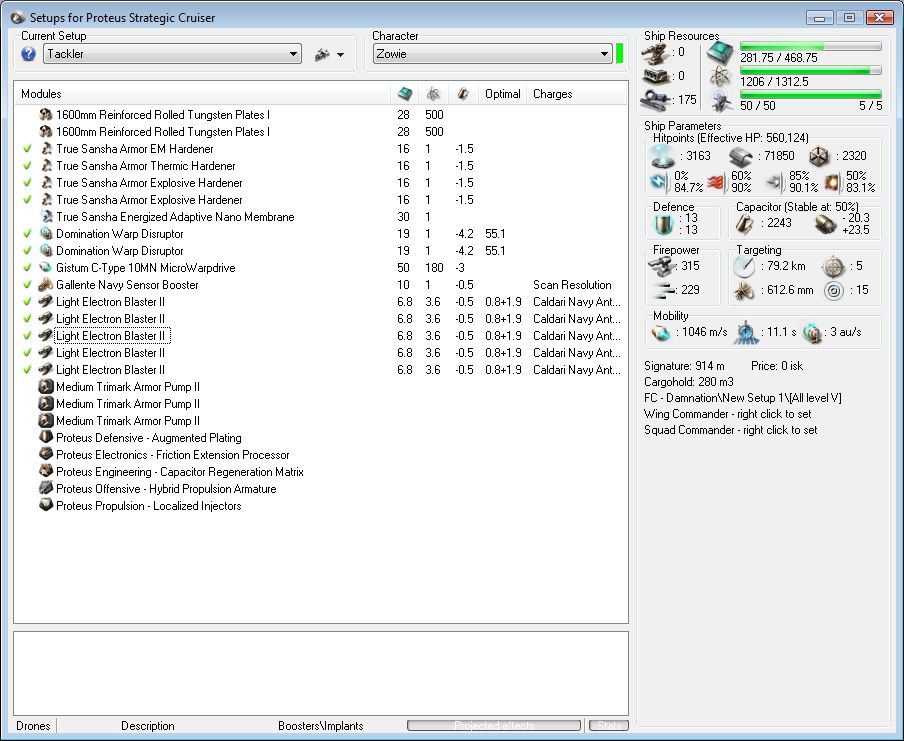This screenshot has height=741, width=904.
Task: Click the Projected effects button
Action: [494, 725]
